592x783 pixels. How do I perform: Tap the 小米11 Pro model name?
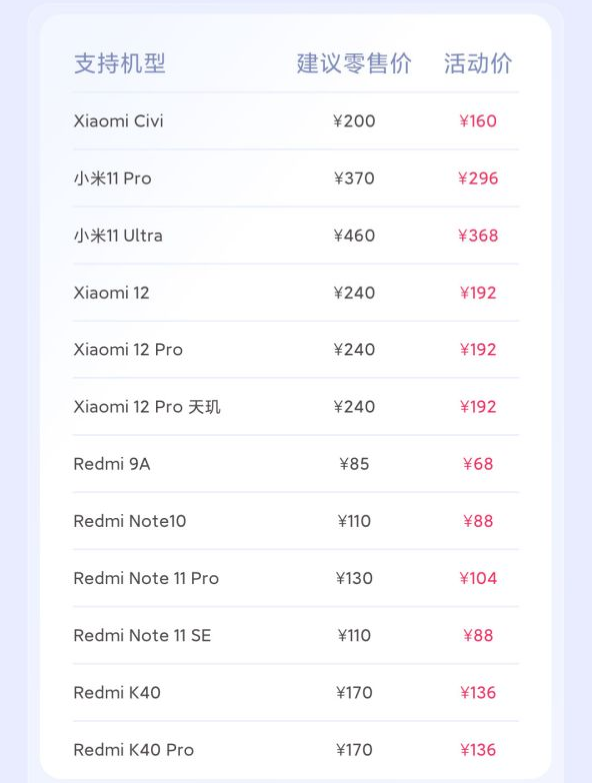112,178
